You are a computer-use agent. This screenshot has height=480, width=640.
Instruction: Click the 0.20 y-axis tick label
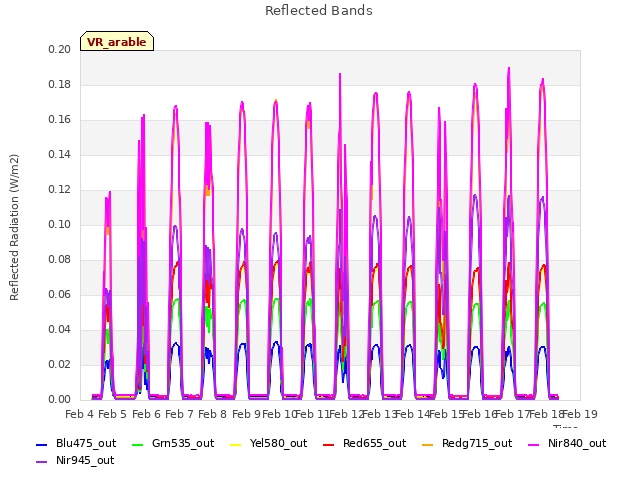coord(60,49)
